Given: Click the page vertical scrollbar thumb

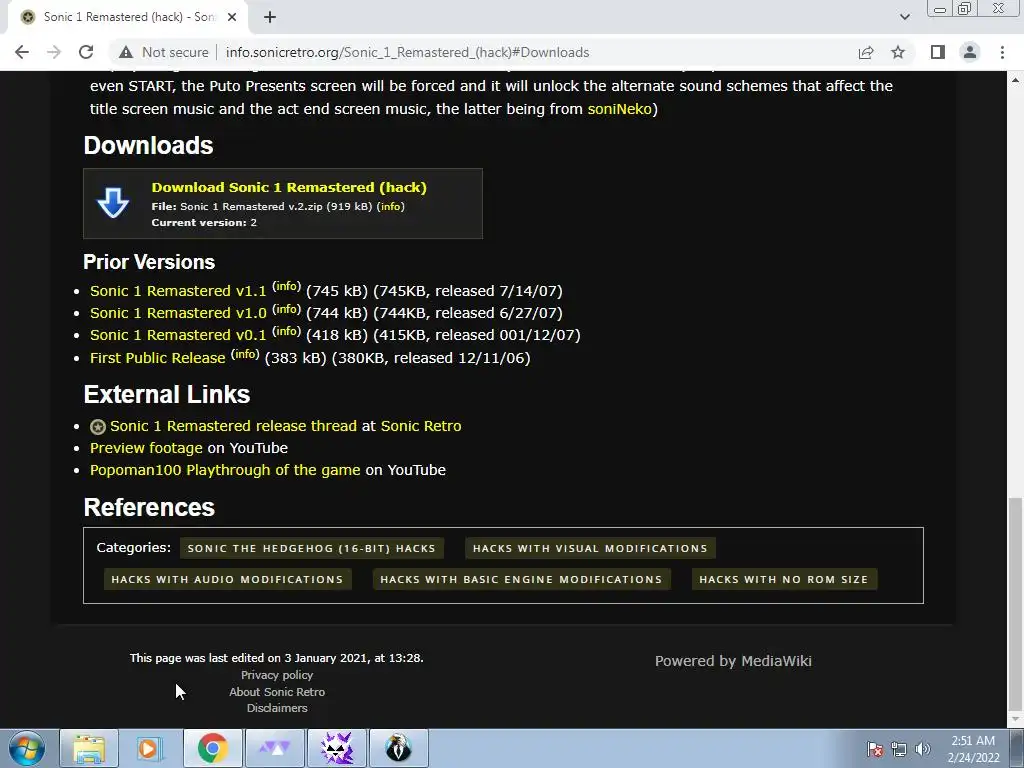Looking at the screenshot, I should coord(1015,604).
